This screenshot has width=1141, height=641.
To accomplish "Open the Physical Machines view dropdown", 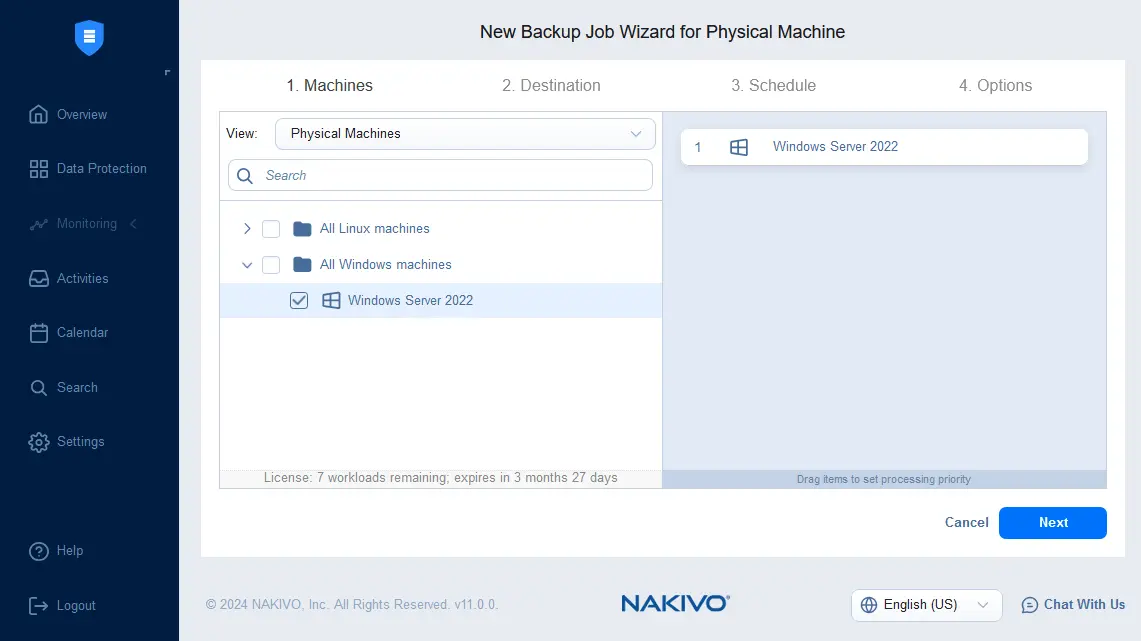I will pos(465,134).
